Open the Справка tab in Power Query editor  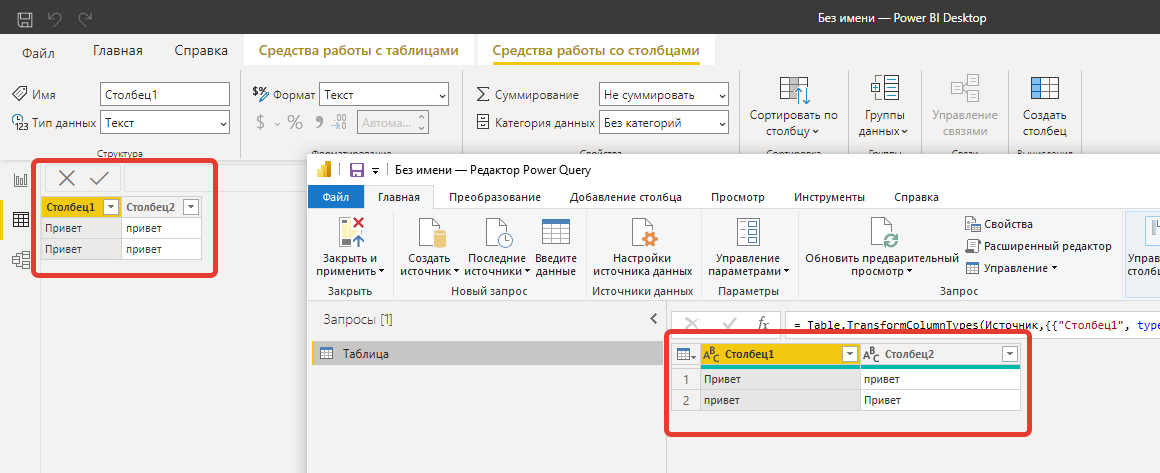[x=917, y=197]
